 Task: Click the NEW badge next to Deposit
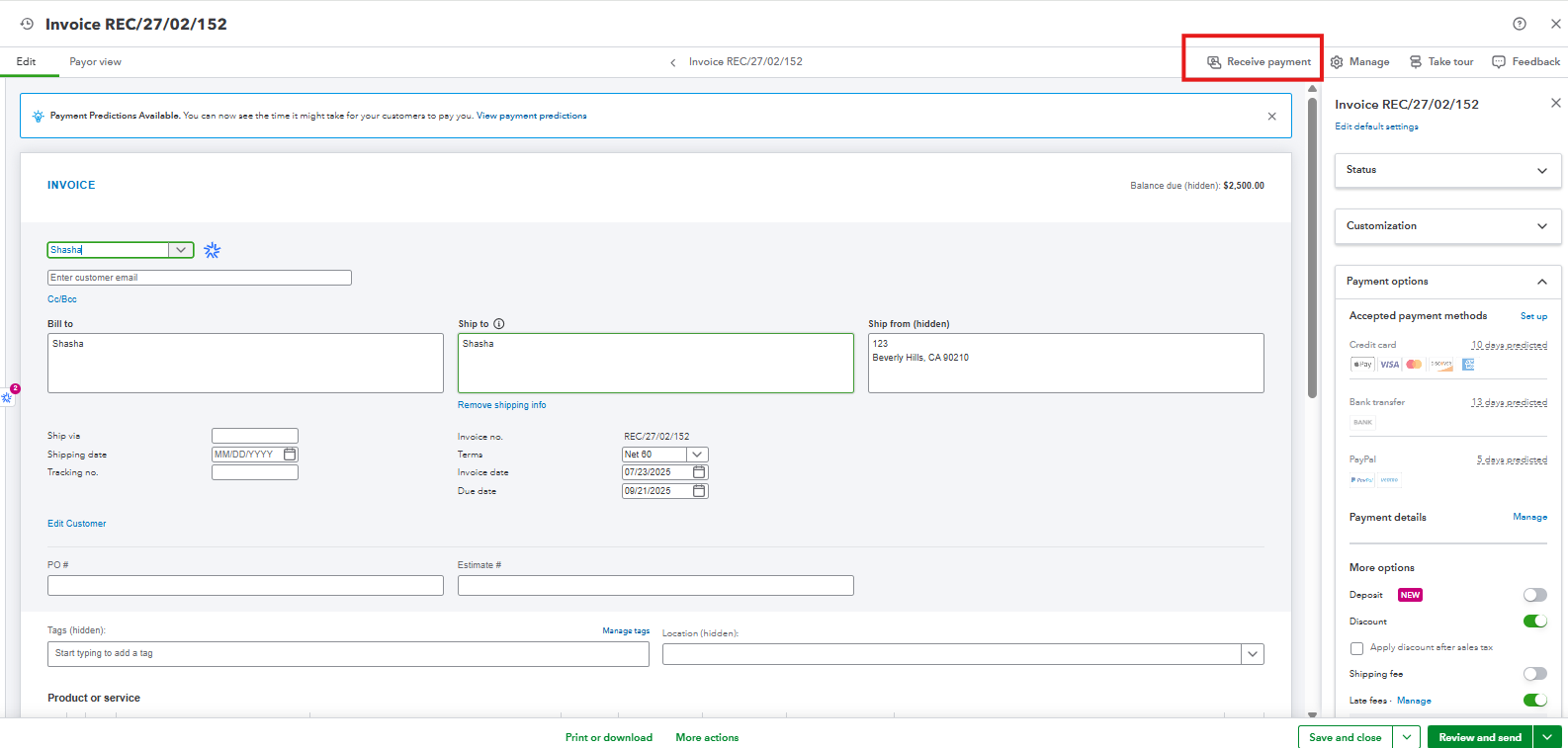coord(1410,595)
